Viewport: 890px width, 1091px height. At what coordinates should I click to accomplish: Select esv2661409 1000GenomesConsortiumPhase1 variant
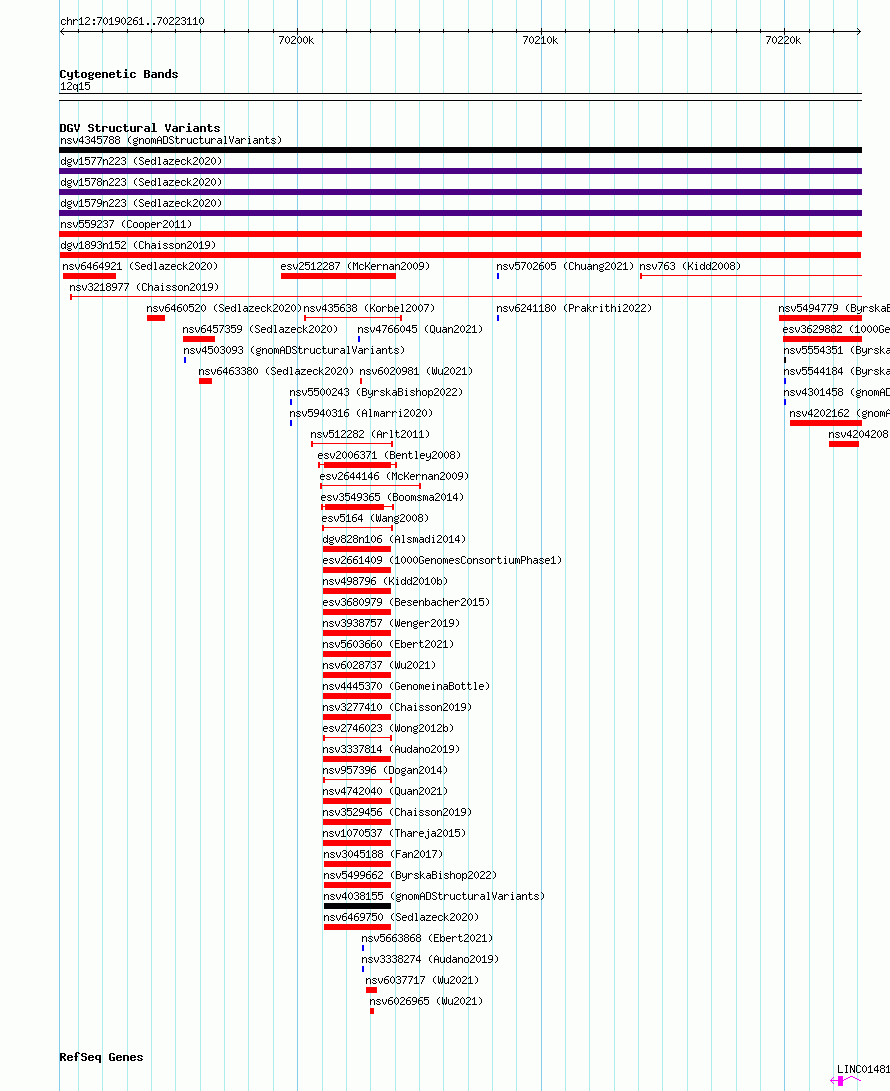point(443,560)
